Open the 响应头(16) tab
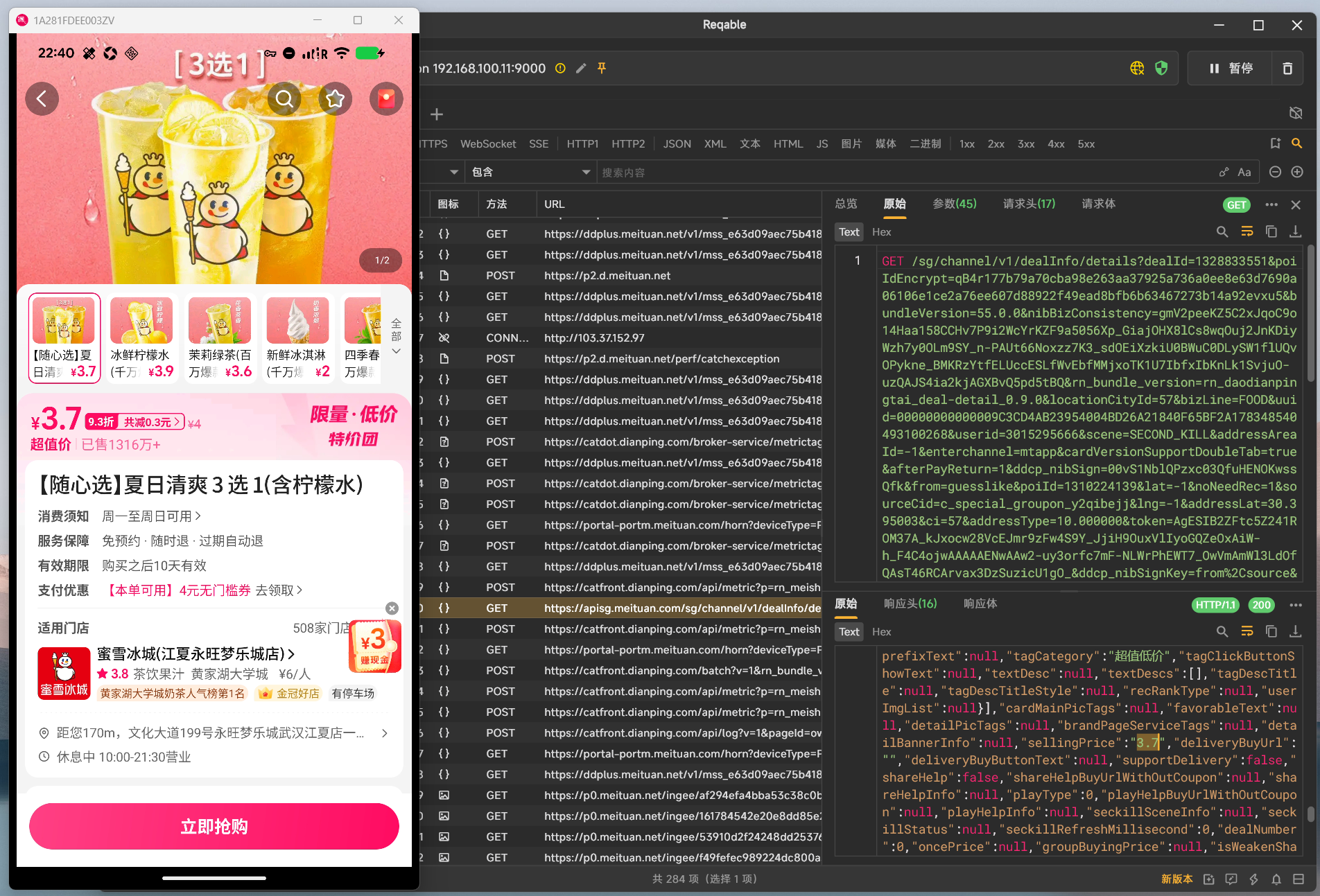Screen dimensions: 1320x896 coord(910,604)
